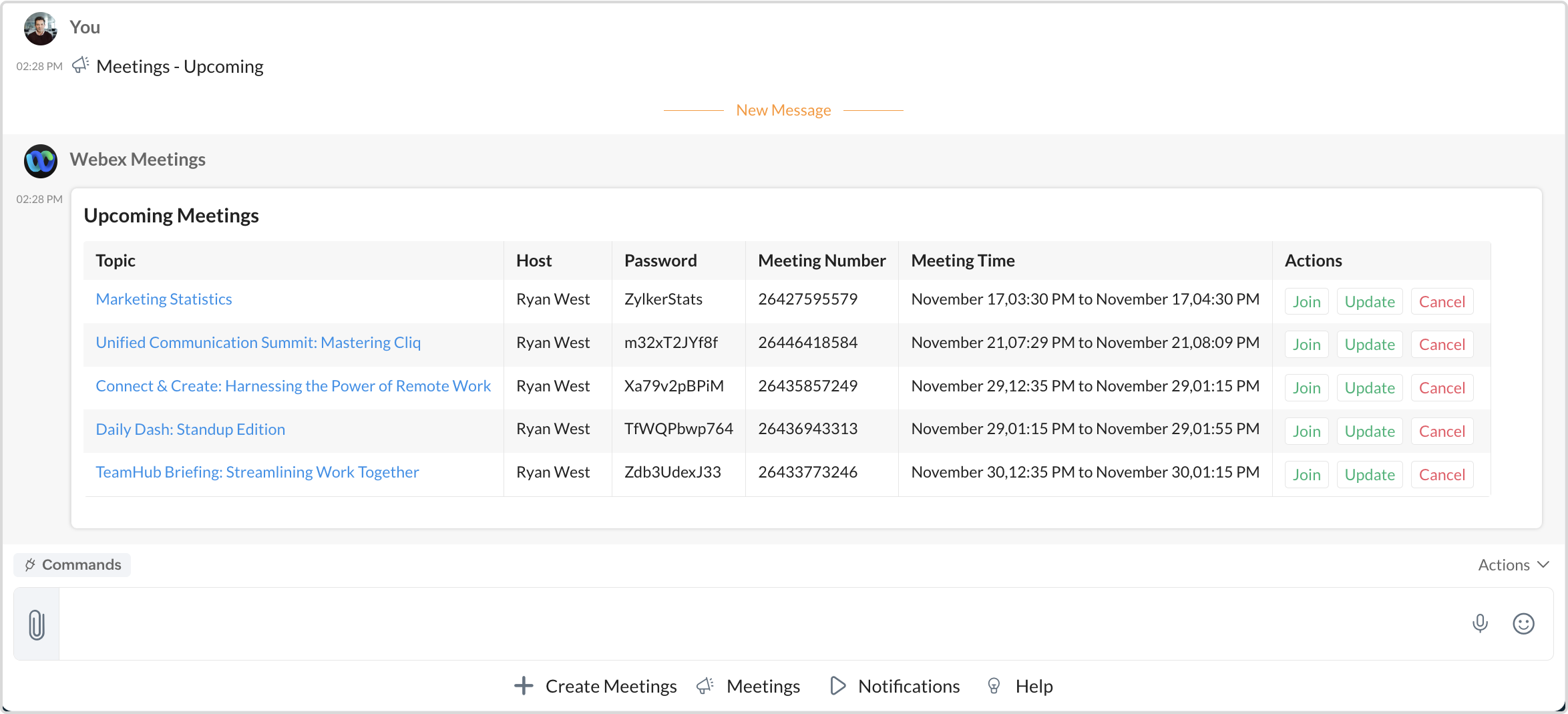Expand the Actions dropdown above message box
The image size is (1568, 714).
pos(1513,565)
